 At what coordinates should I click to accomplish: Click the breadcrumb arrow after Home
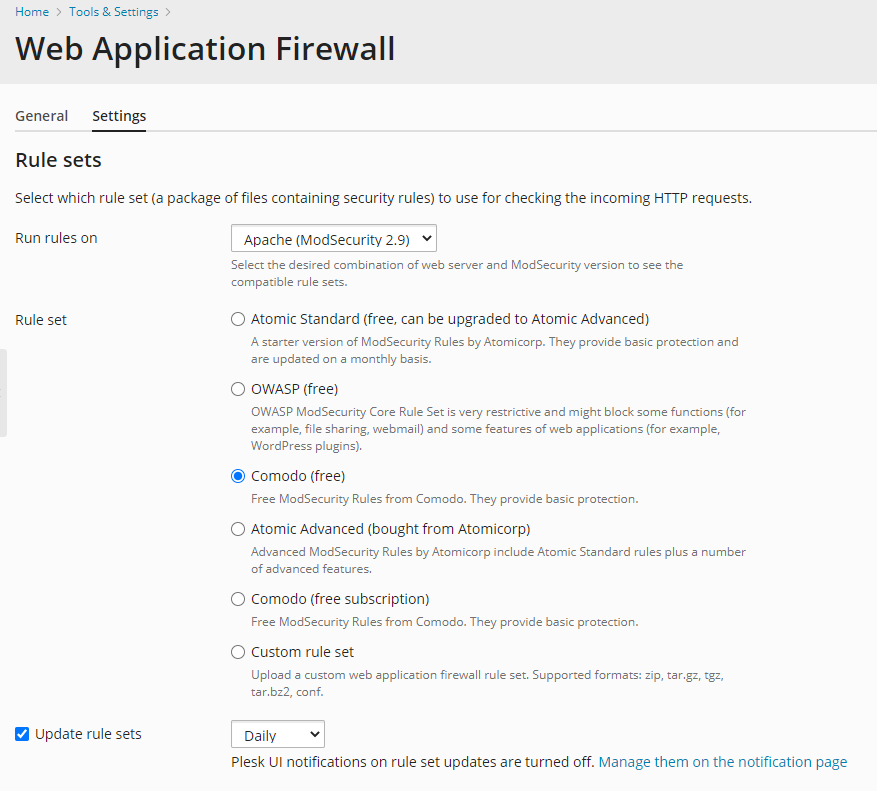click(x=59, y=12)
